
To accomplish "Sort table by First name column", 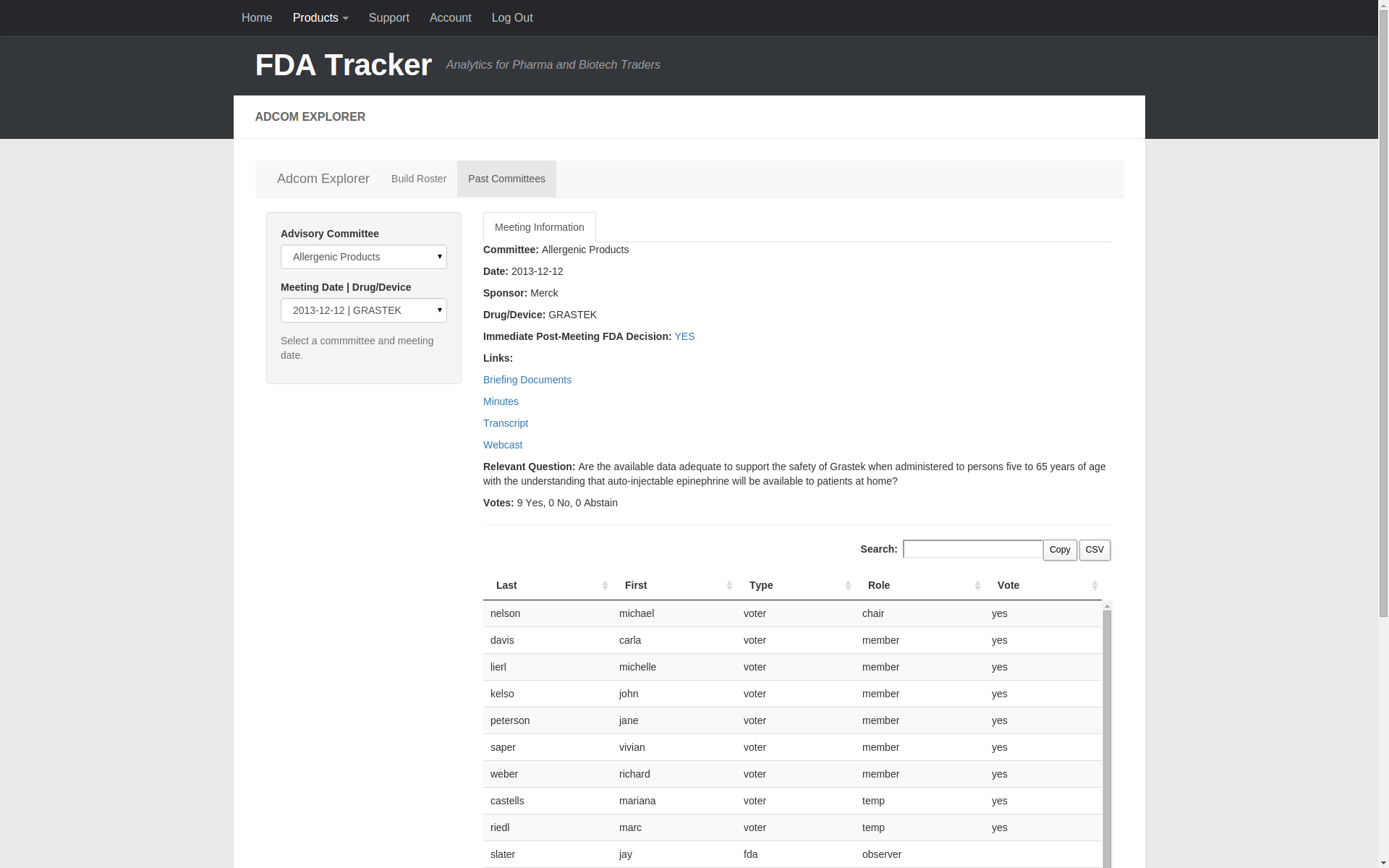I will coord(676,585).
